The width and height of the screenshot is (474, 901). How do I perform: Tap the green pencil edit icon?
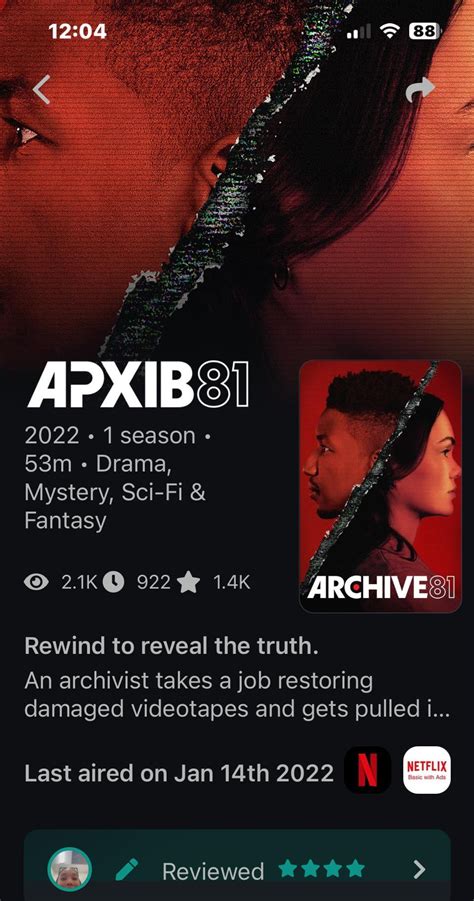coord(127,869)
